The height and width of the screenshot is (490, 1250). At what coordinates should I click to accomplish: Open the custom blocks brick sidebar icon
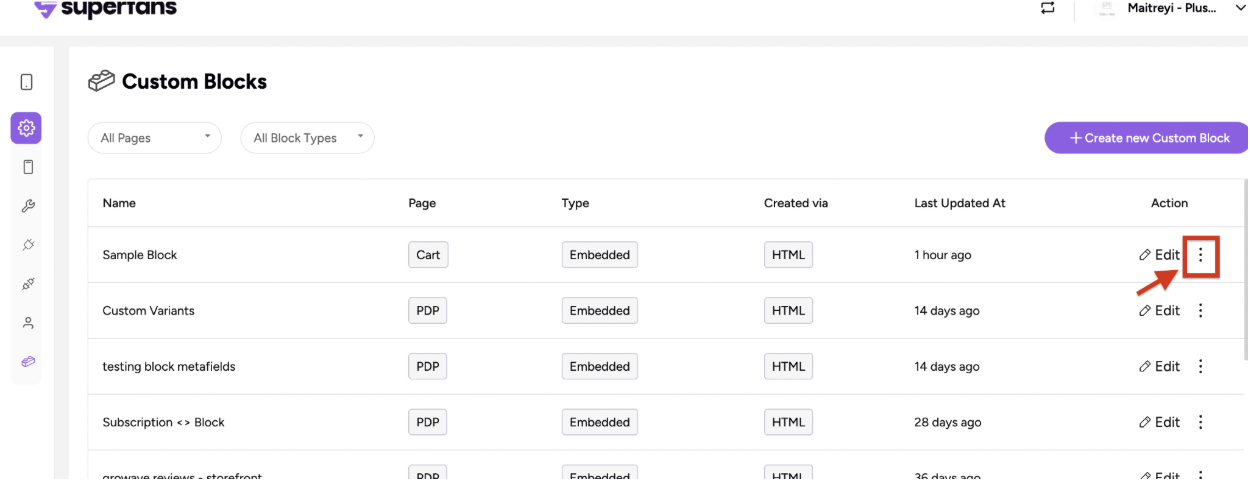28,361
